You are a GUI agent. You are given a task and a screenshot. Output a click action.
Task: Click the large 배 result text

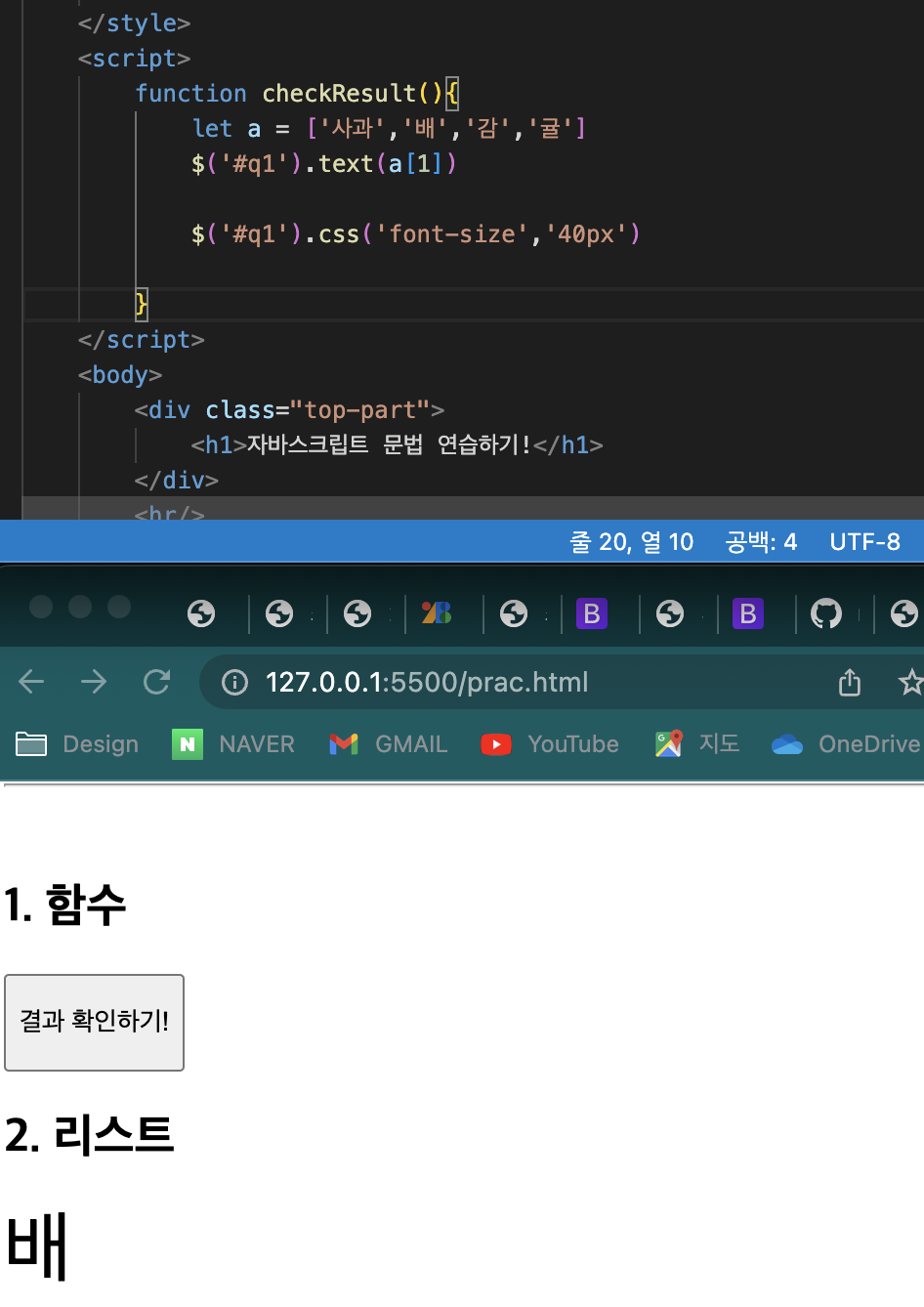pos(37,1245)
